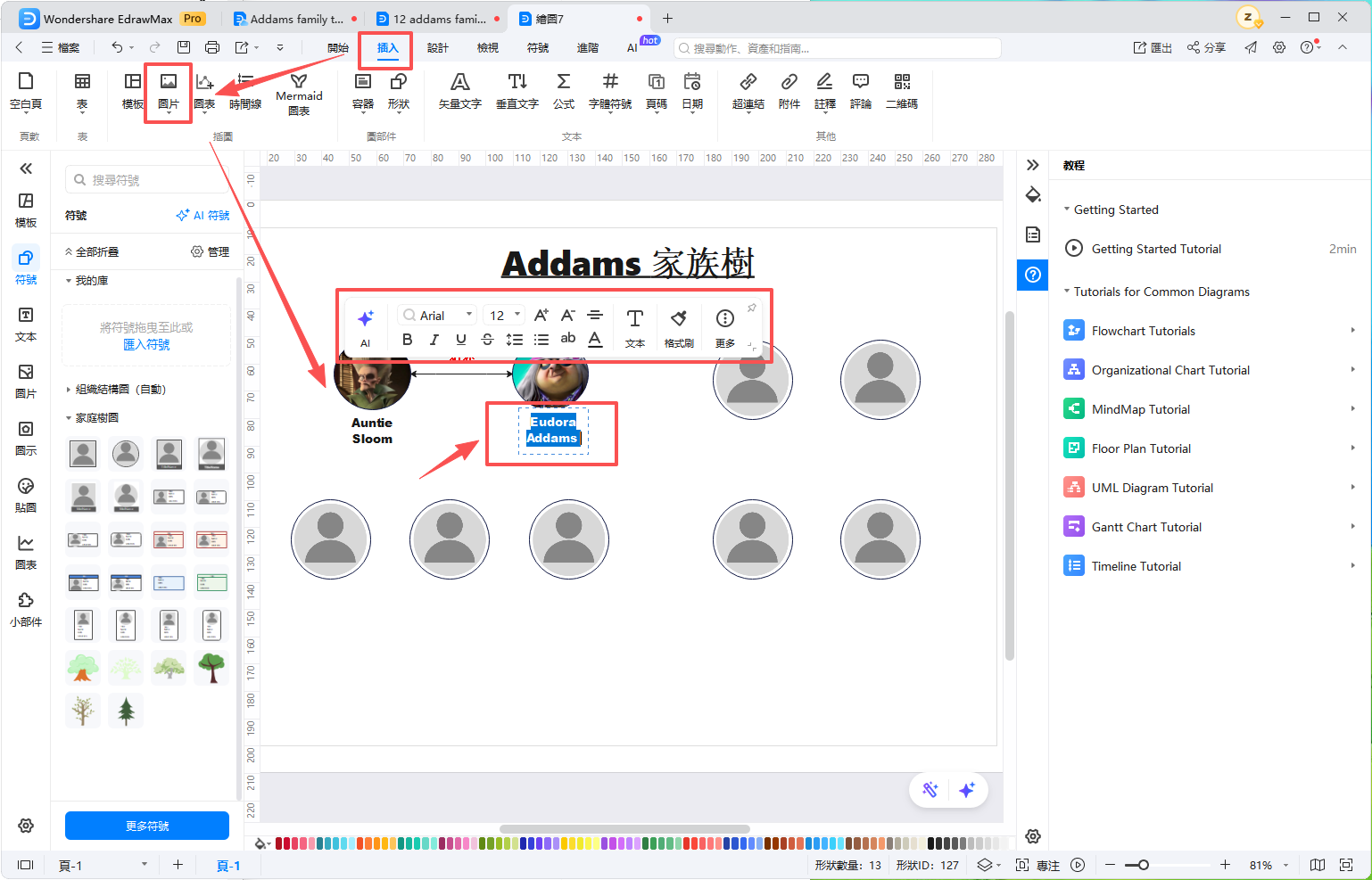Pick the first red swatch in the color bar
Image resolution: width=1372 pixels, height=880 pixels.
(x=279, y=843)
